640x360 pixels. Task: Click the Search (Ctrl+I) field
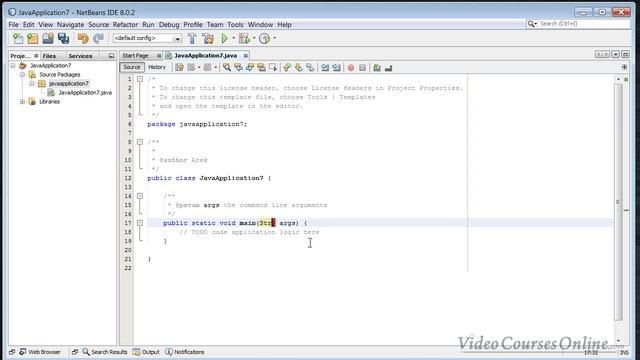pyautogui.click(x=584, y=24)
